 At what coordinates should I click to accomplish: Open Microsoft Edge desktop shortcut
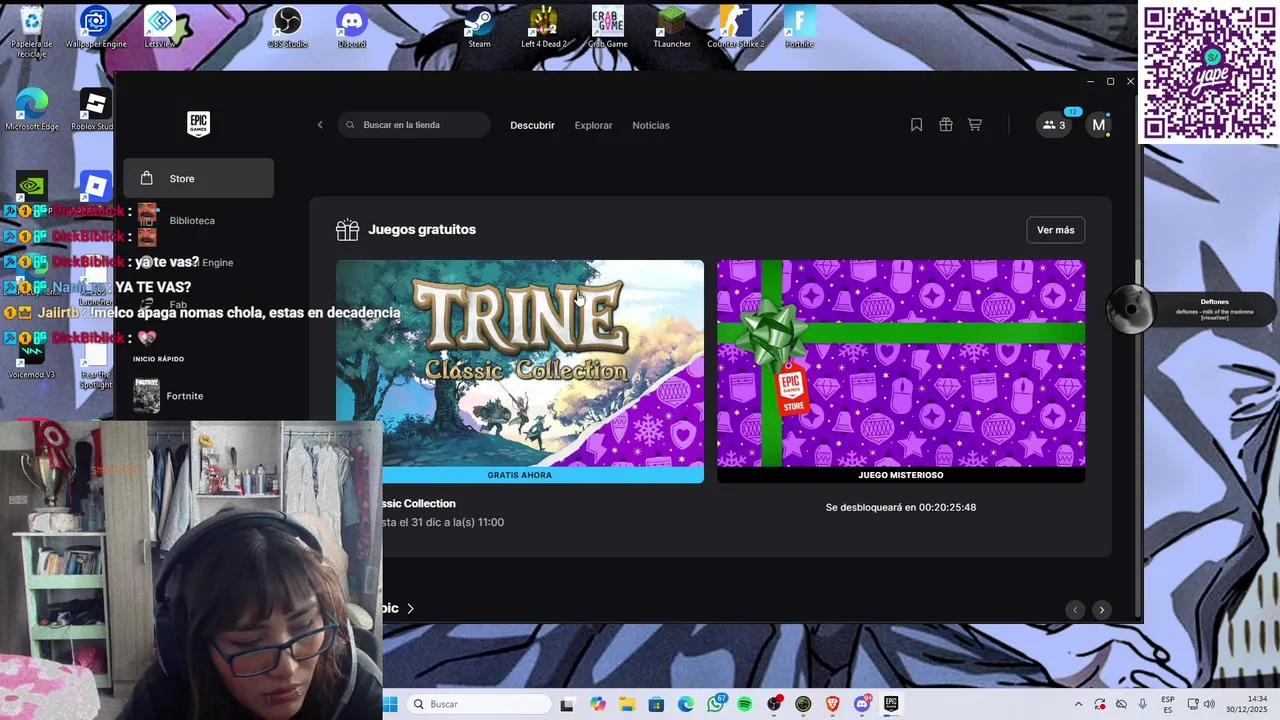click(32, 110)
